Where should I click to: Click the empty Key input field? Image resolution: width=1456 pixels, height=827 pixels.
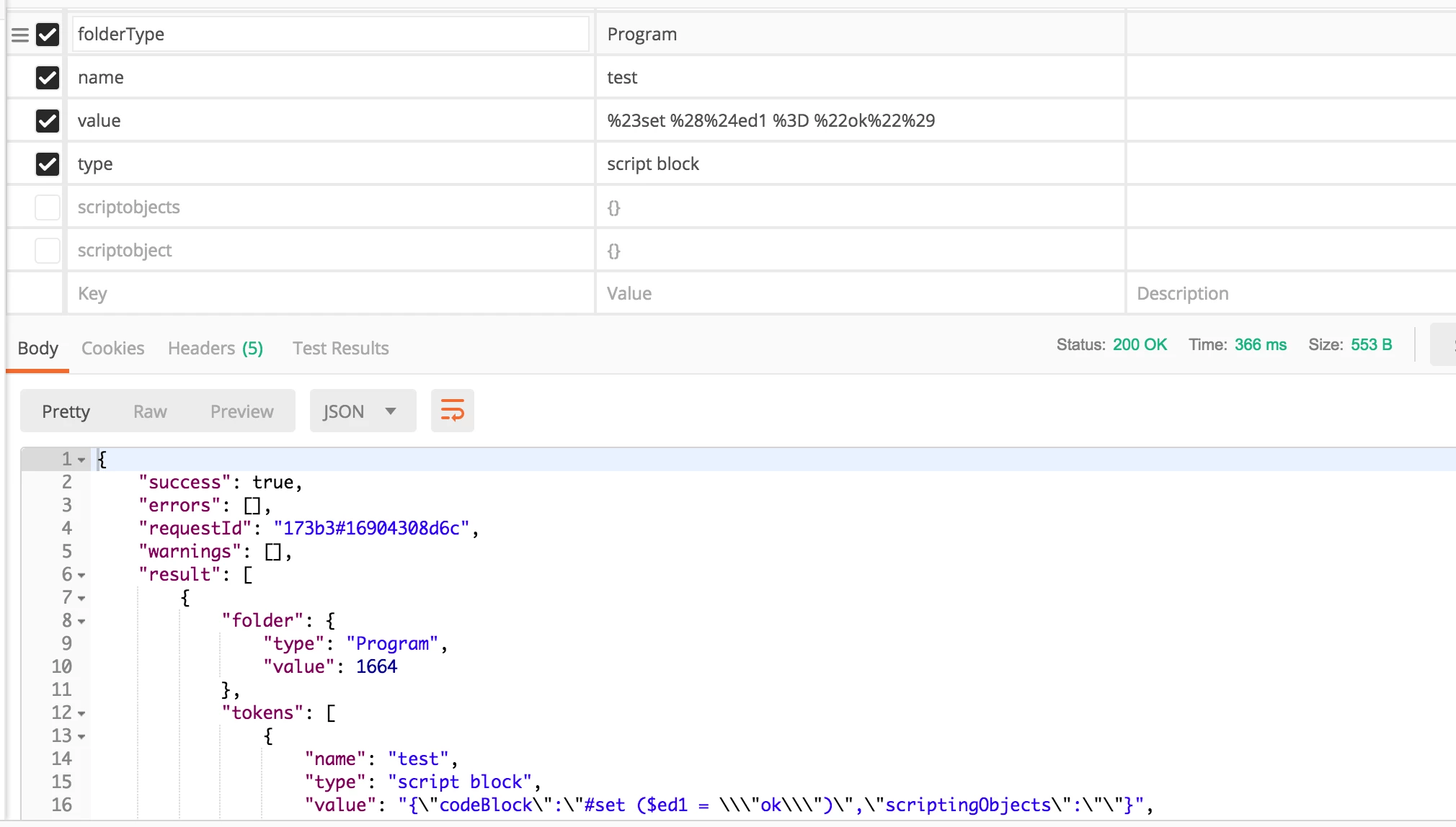click(x=330, y=294)
